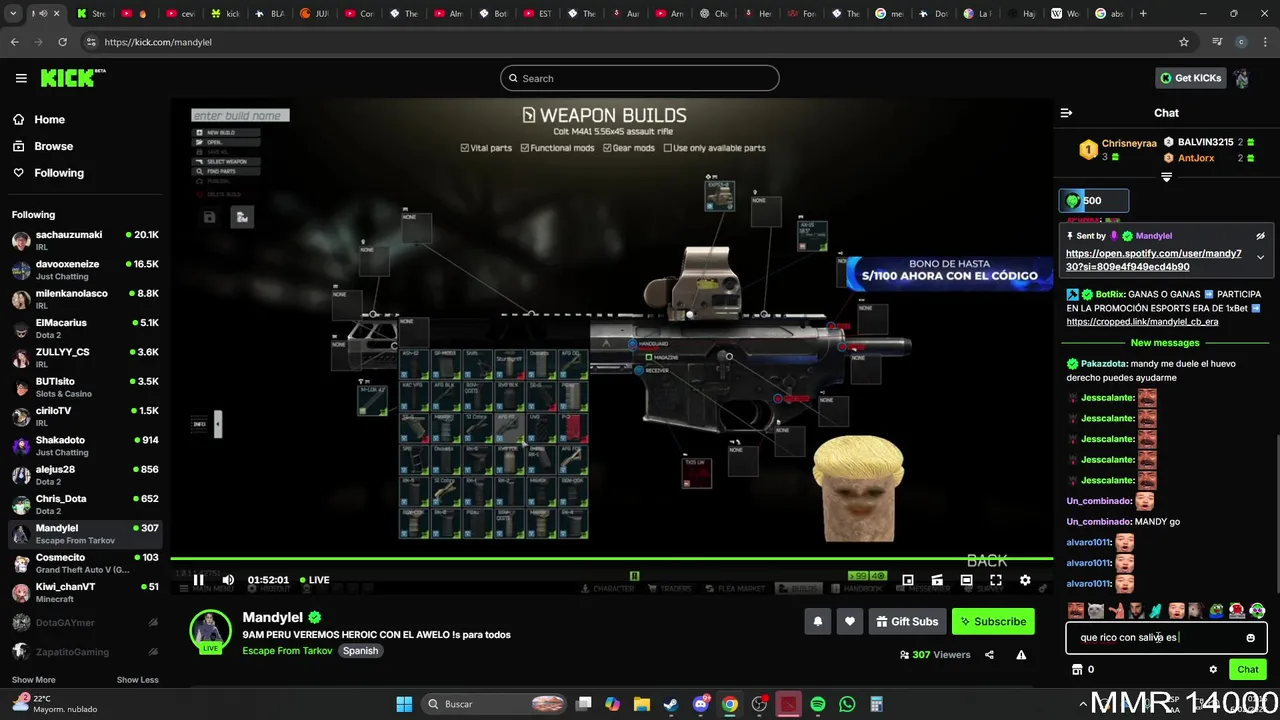Open davooxeneize channel
Screen dimensions: 1280x720
click(85, 270)
